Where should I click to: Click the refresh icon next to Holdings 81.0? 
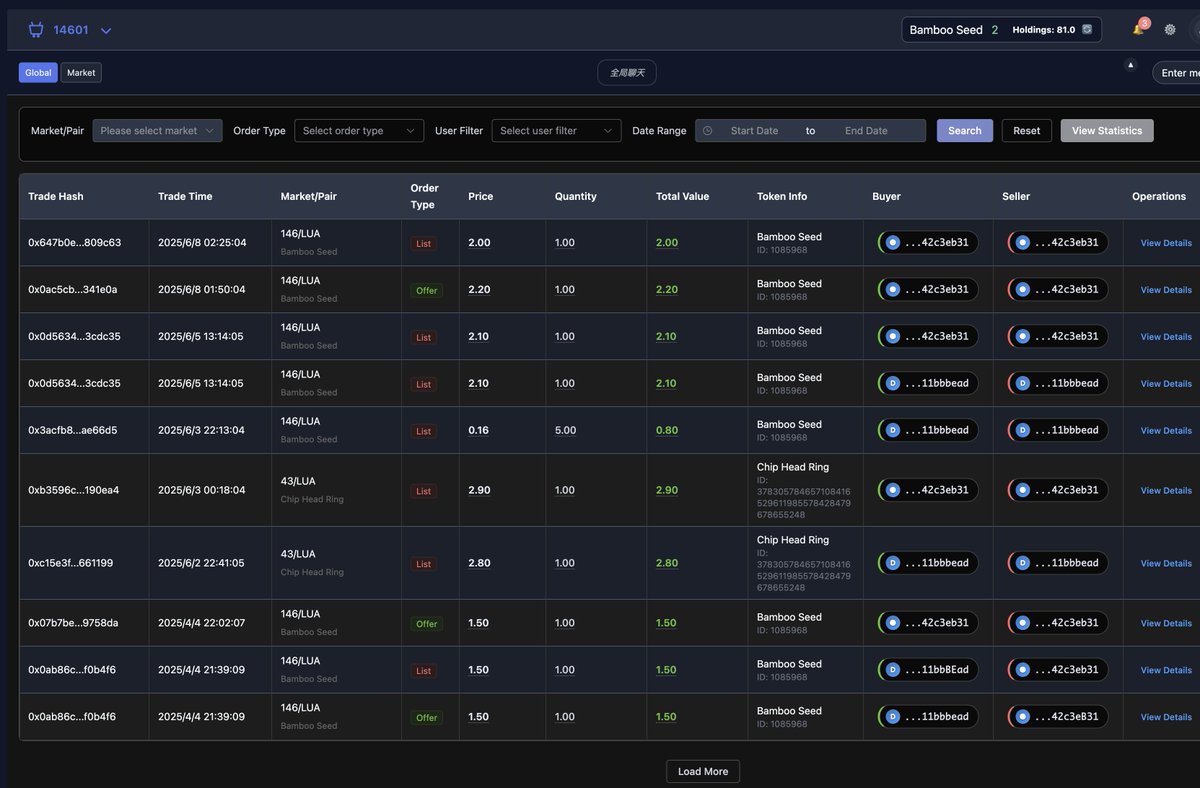coord(1086,30)
